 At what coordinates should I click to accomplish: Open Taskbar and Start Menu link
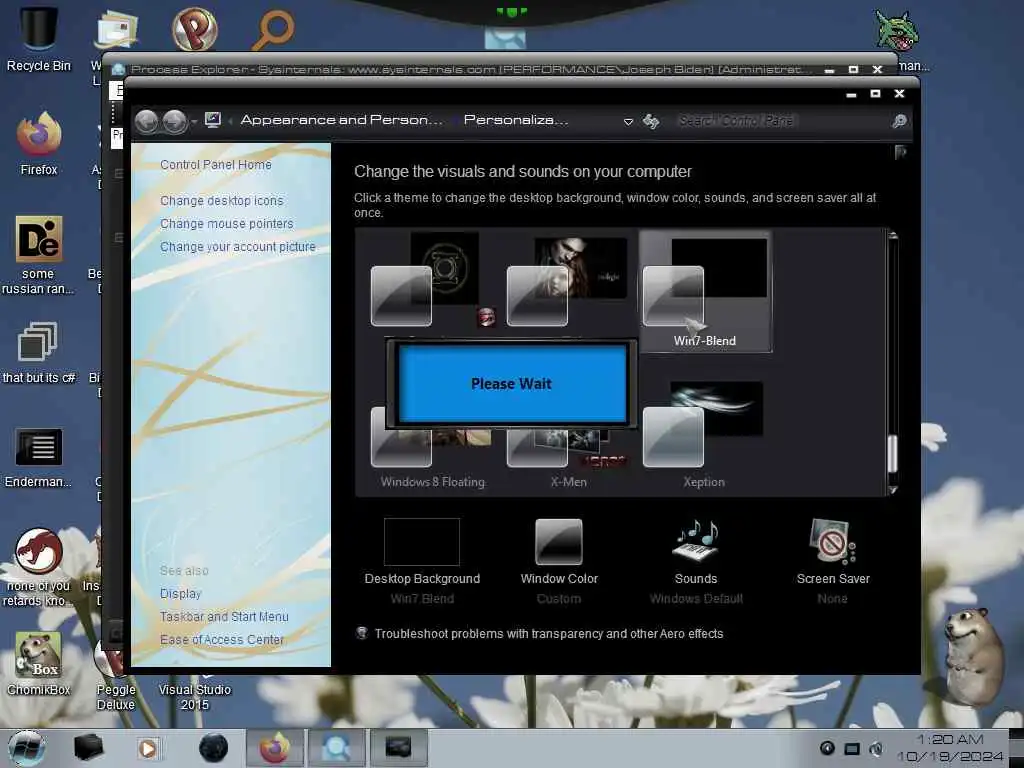click(x=224, y=616)
